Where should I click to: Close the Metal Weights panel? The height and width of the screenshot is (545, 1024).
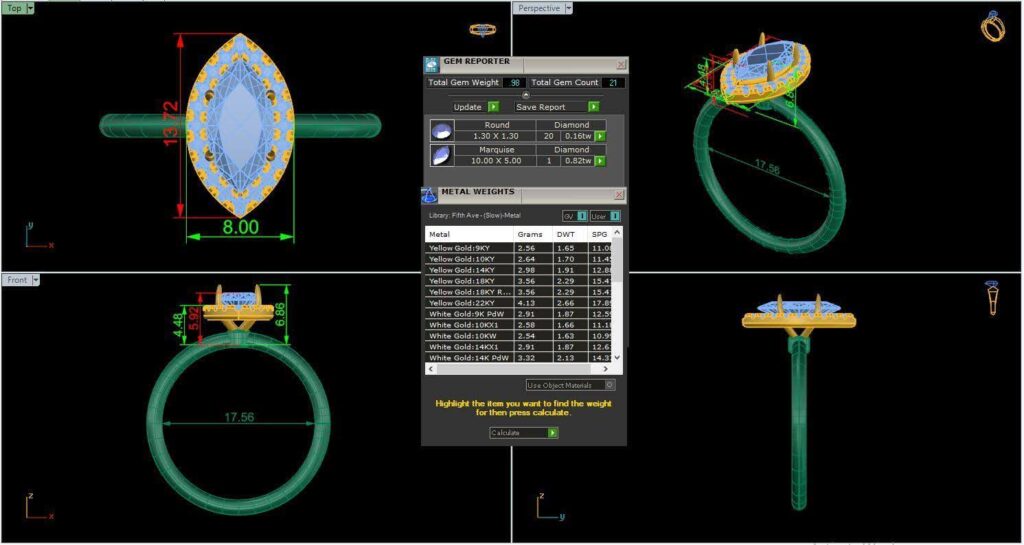tap(619, 195)
